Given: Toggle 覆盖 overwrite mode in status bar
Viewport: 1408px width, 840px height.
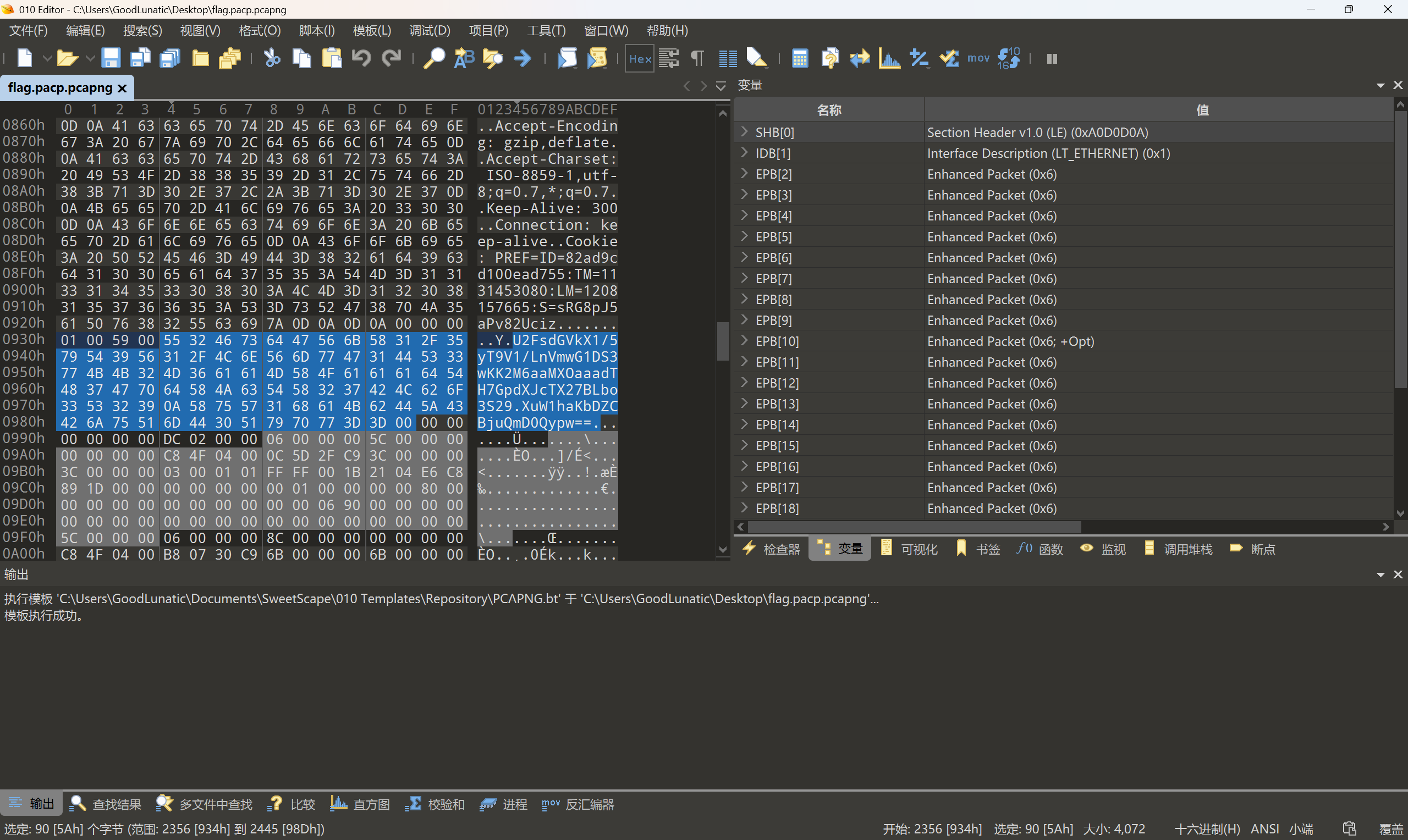Looking at the screenshot, I should click(x=1391, y=828).
